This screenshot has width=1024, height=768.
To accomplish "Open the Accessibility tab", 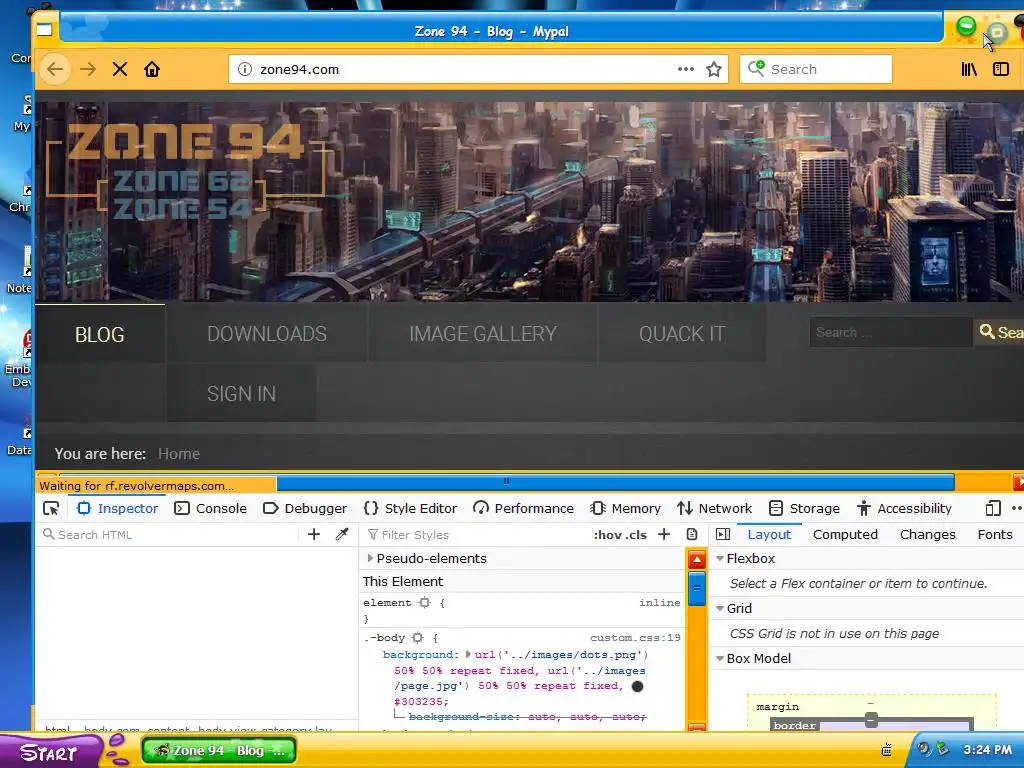I will [904, 508].
